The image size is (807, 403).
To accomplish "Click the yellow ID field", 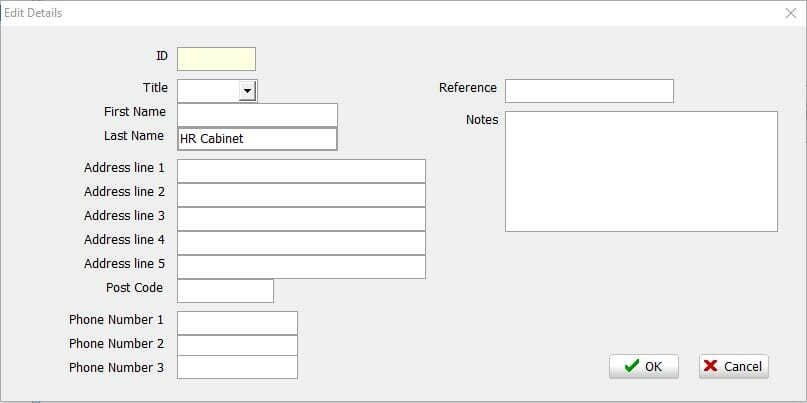I will (x=216, y=59).
